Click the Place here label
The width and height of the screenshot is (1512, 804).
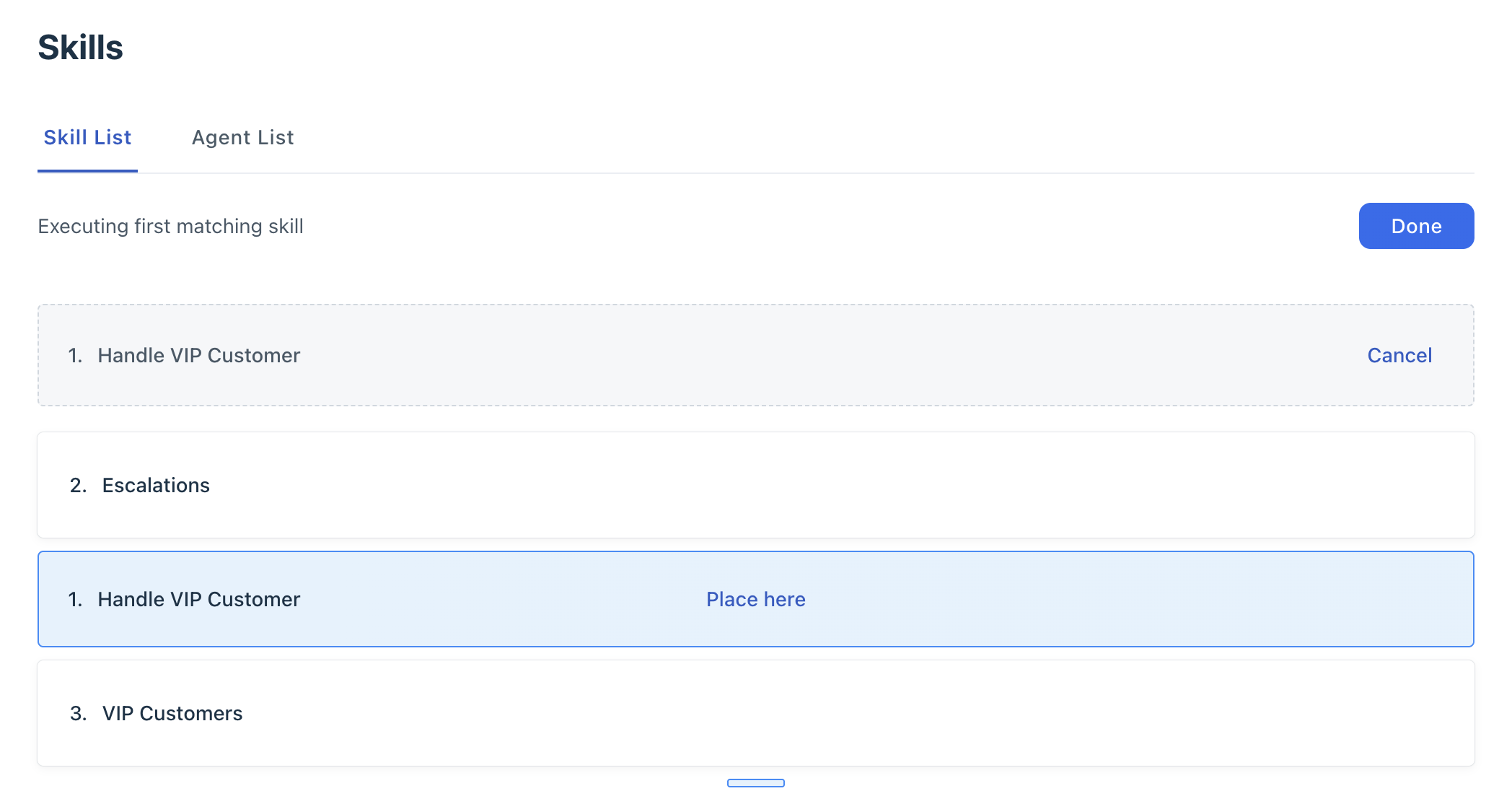[755, 599]
